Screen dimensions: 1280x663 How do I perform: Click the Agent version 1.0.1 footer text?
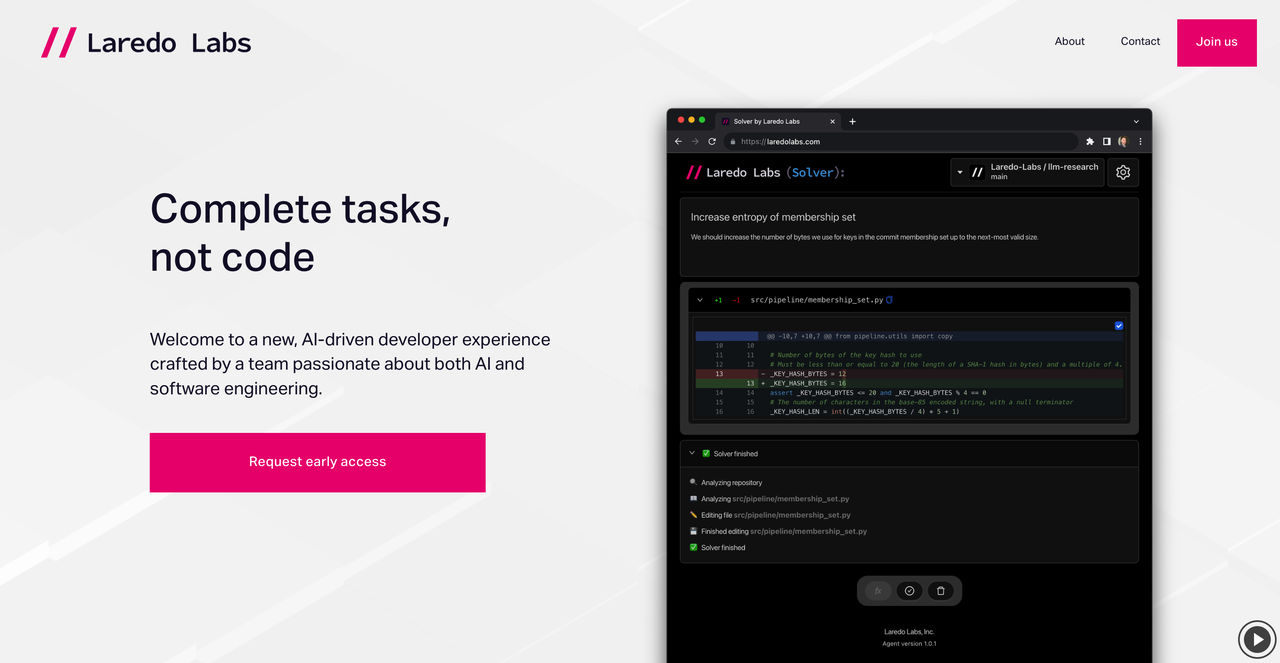(x=909, y=644)
